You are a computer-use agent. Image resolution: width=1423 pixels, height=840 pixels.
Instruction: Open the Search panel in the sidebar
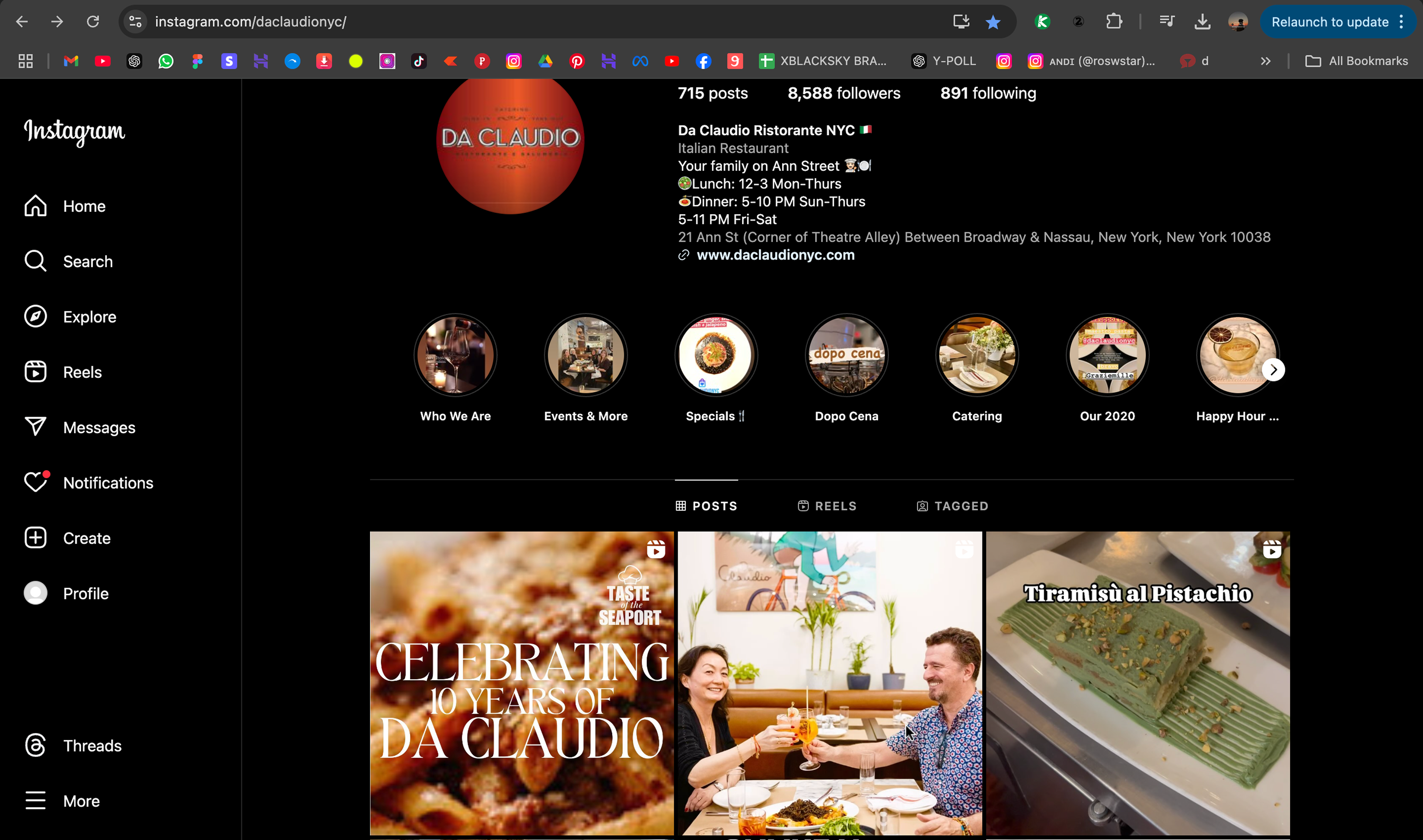[x=69, y=262]
